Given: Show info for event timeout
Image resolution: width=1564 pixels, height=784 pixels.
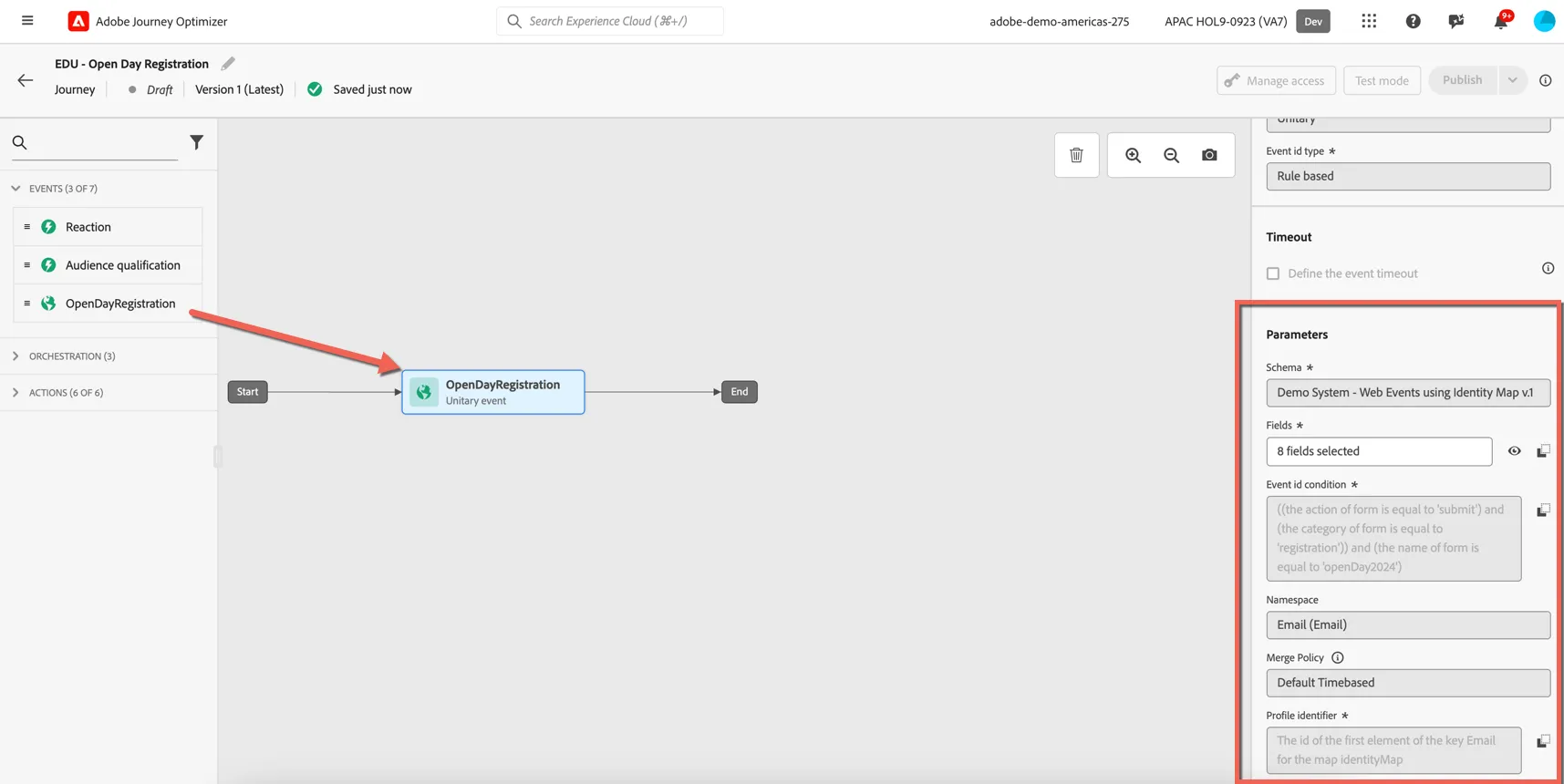Looking at the screenshot, I should [1548, 268].
